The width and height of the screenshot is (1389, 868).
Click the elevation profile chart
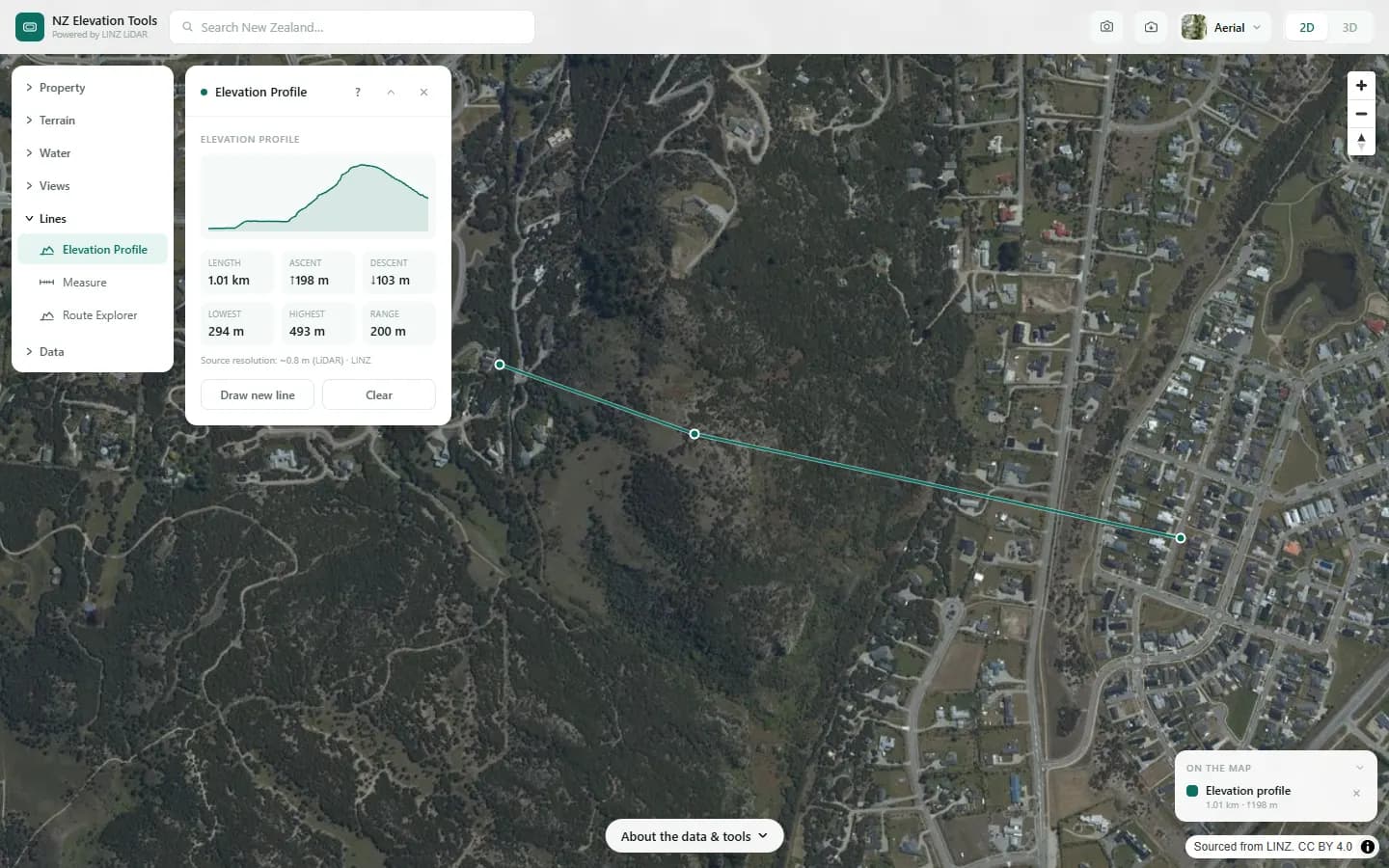click(318, 196)
